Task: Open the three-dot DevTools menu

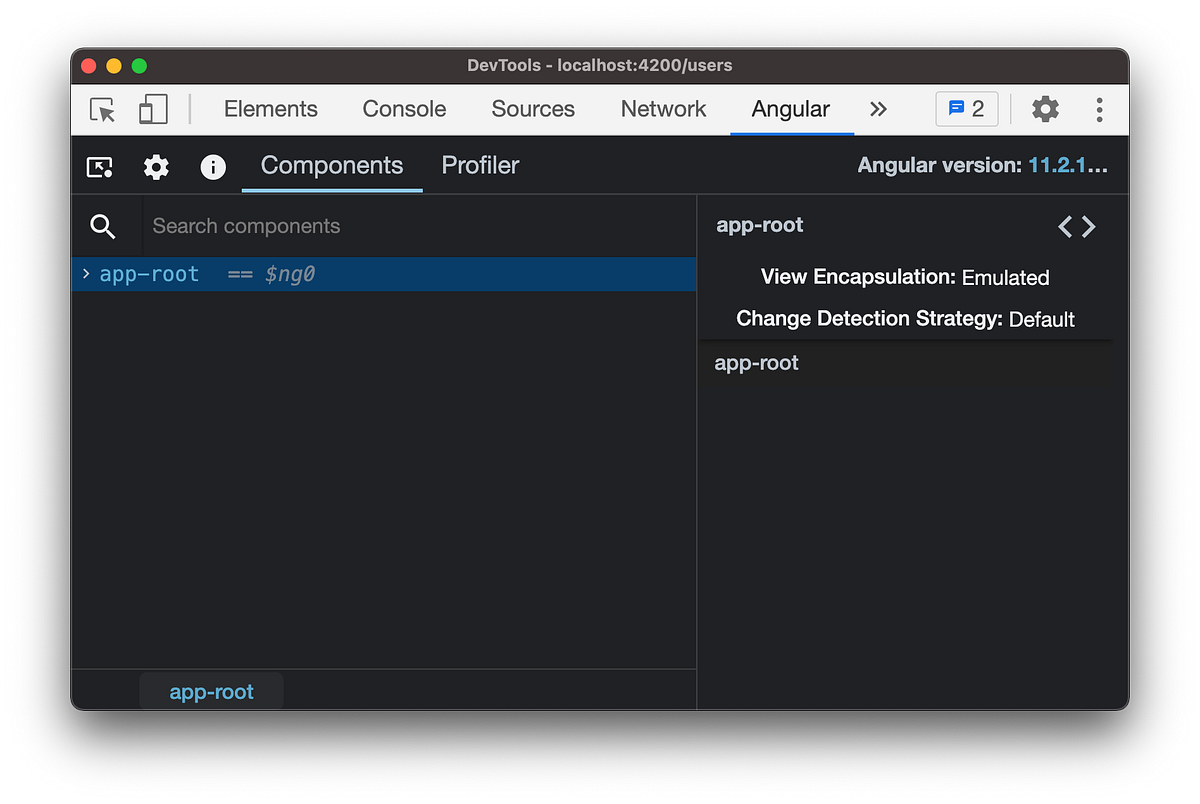Action: coord(1099,110)
